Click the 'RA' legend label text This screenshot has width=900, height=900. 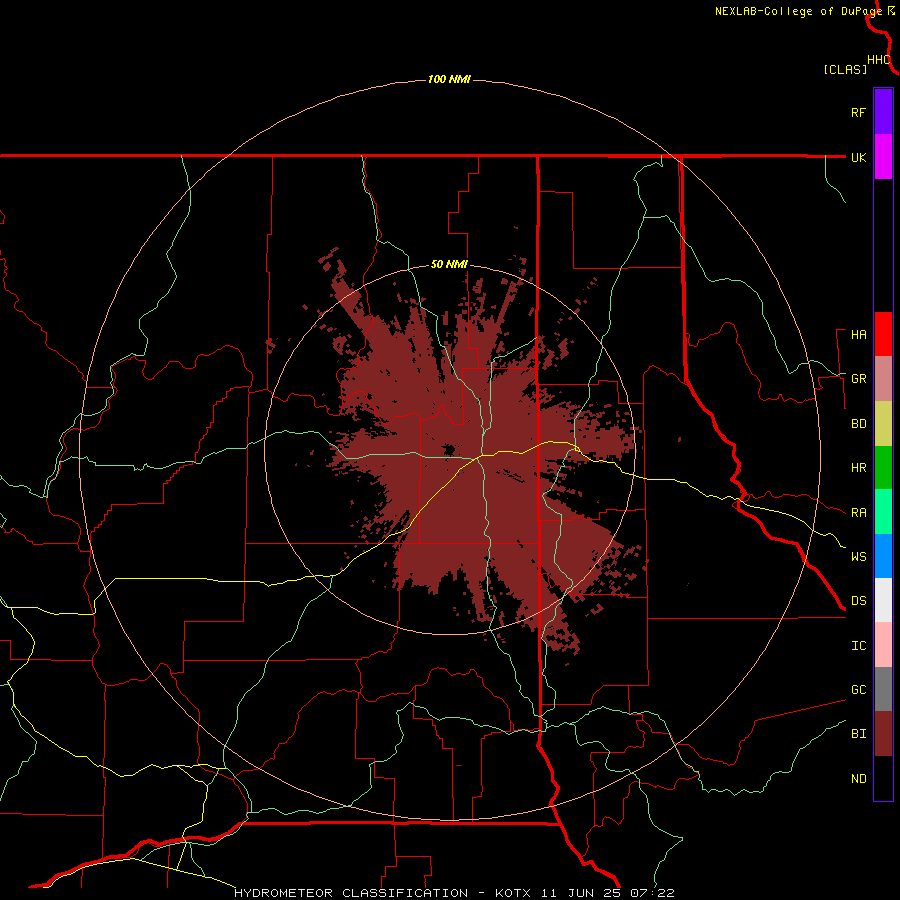[858, 513]
